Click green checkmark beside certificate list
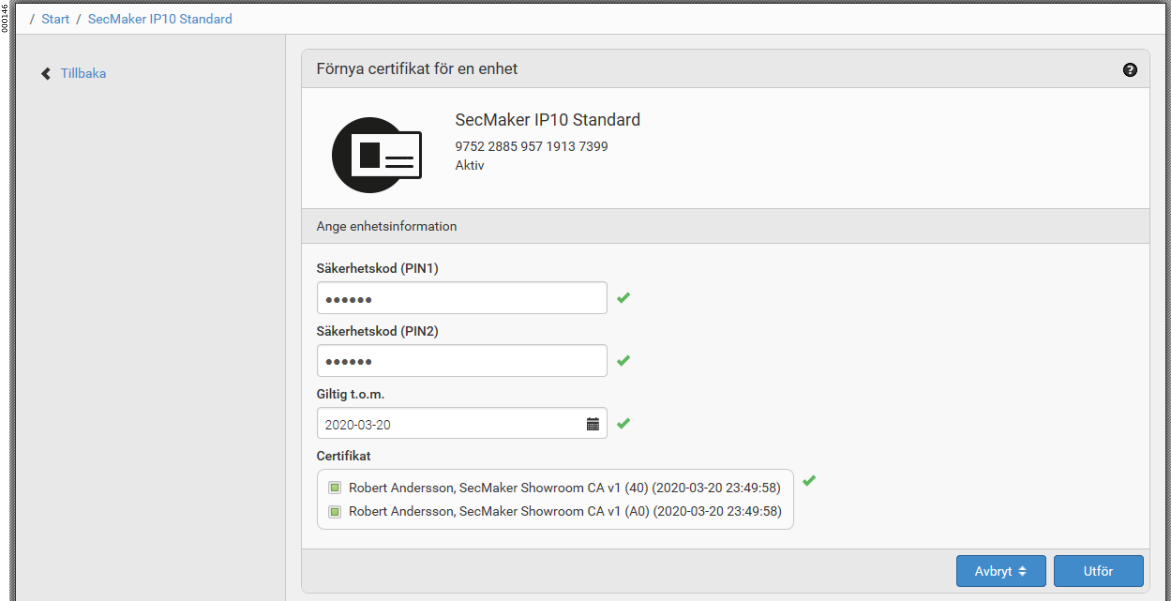The image size is (1171, 601). (809, 481)
